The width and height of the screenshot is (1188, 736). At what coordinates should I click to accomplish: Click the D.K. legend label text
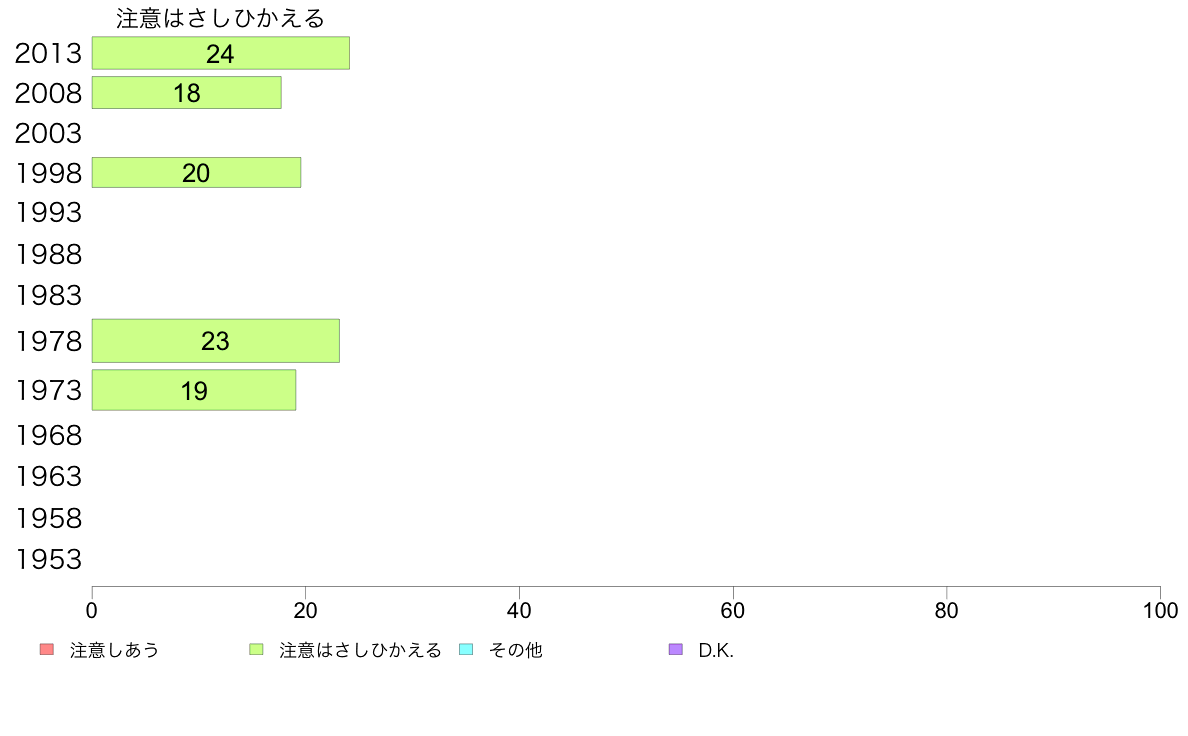pos(716,650)
